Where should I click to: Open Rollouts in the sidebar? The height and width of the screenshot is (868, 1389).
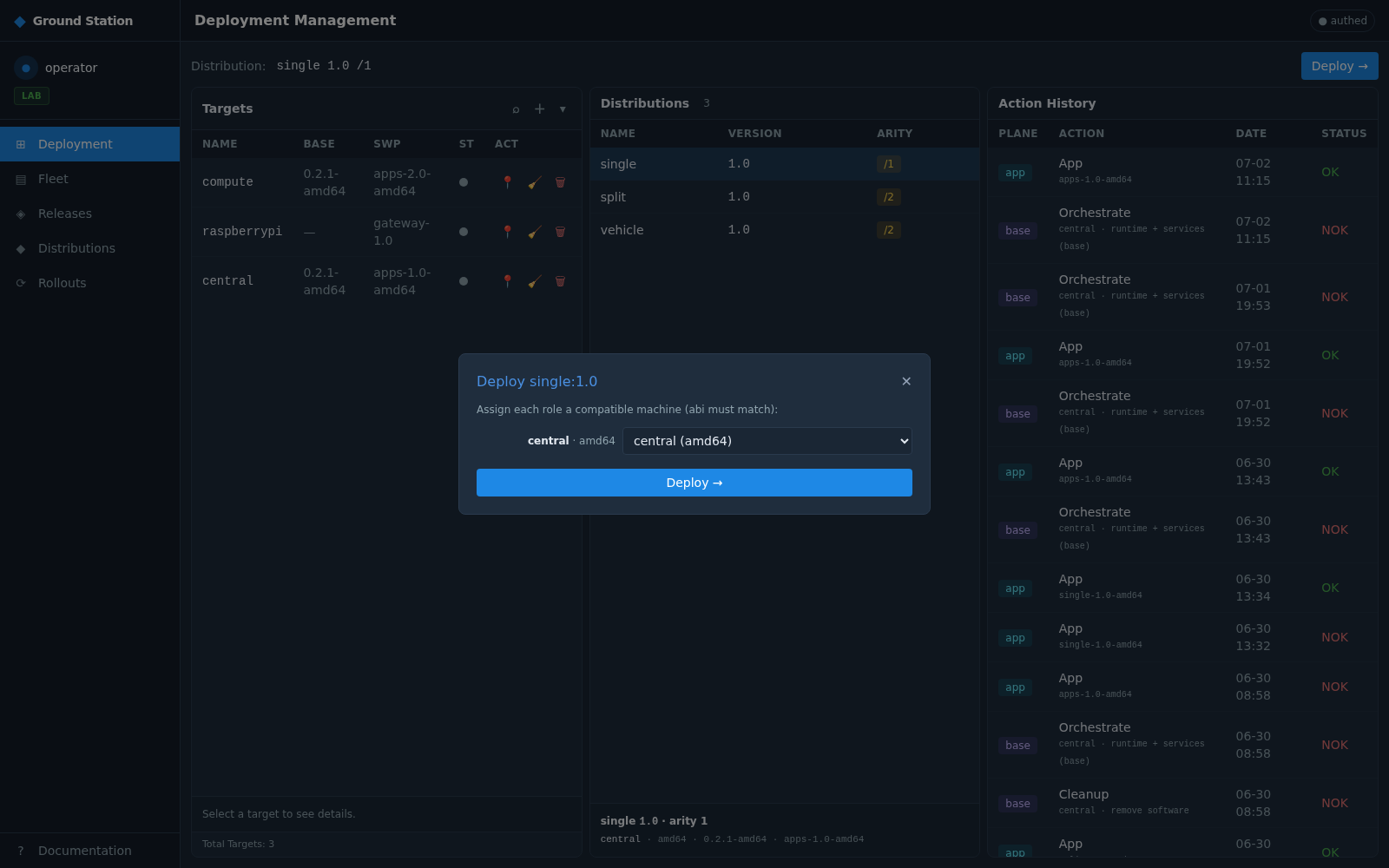pos(90,283)
